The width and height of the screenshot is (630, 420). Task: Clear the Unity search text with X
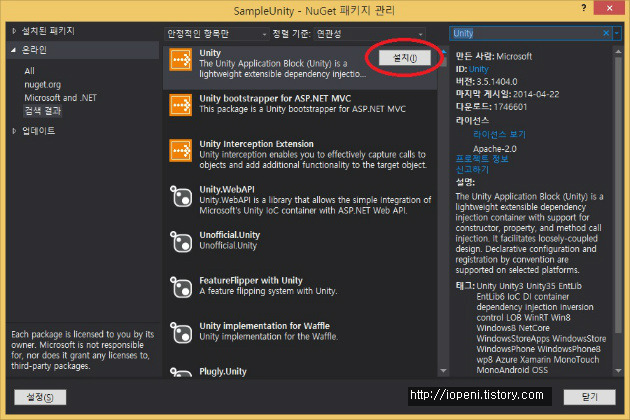click(606, 33)
